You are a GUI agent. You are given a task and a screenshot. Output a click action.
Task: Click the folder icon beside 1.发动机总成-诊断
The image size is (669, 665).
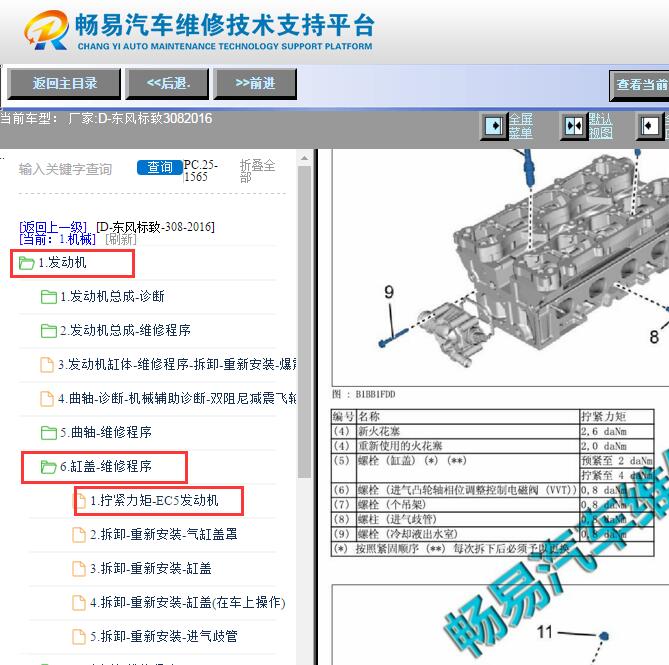click(49, 297)
